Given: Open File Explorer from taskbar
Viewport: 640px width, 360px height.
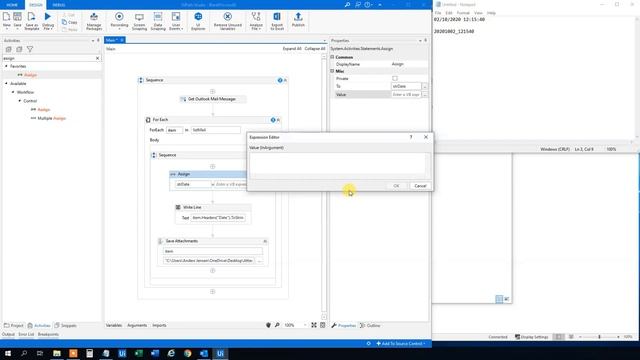Looking at the screenshot, I should (57, 353).
